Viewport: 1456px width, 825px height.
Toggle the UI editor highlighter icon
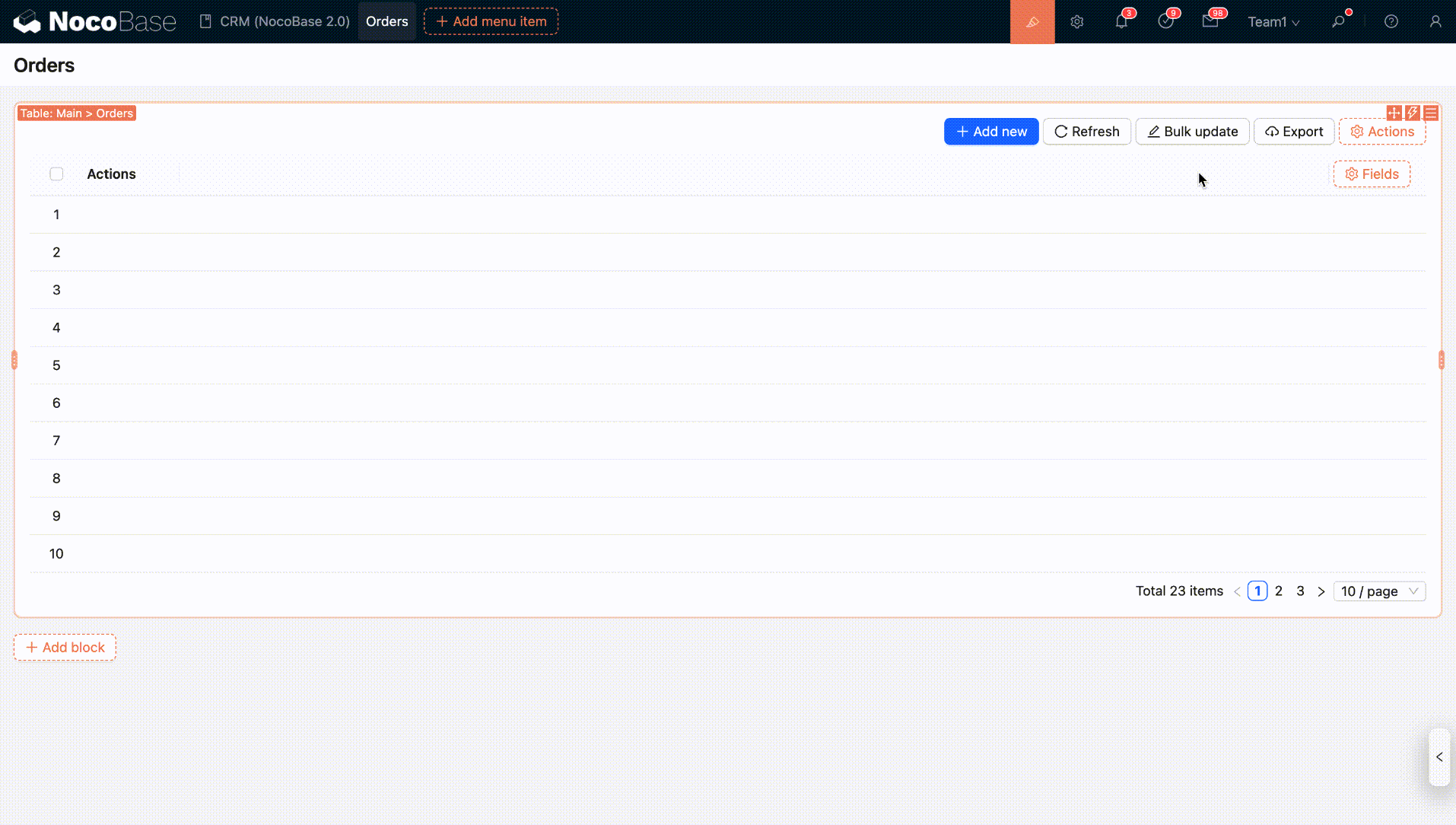1032,21
